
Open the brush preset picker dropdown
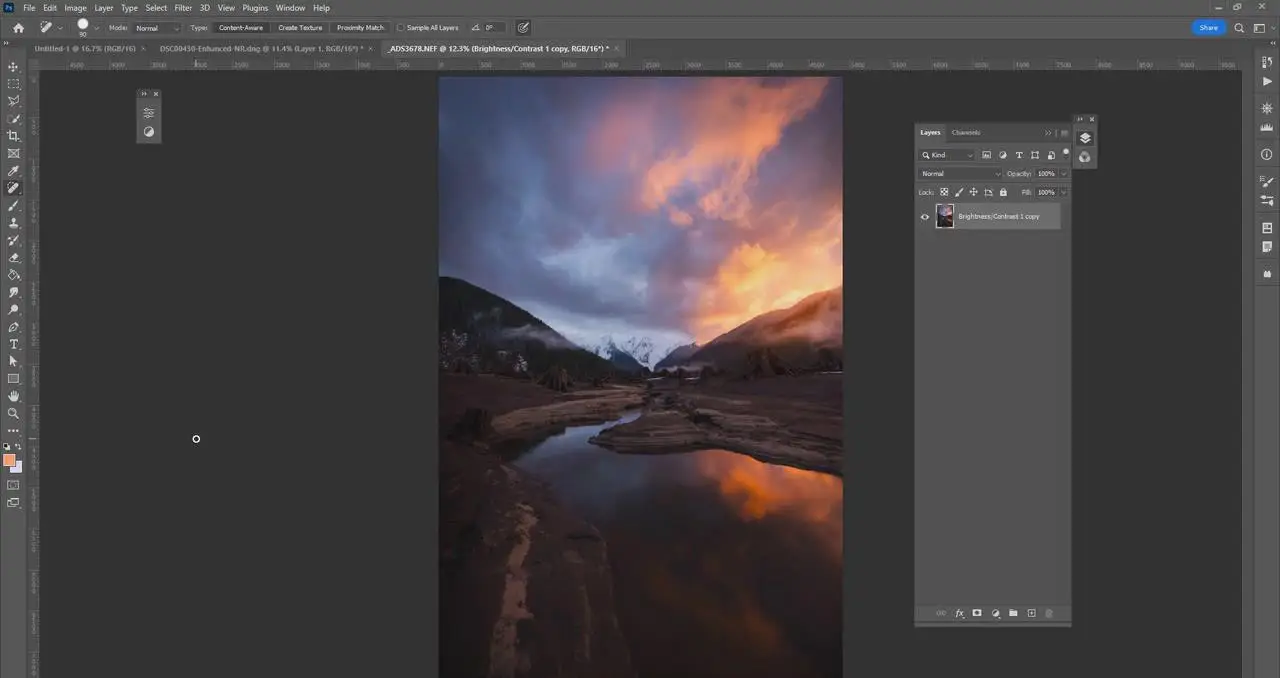[97, 28]
